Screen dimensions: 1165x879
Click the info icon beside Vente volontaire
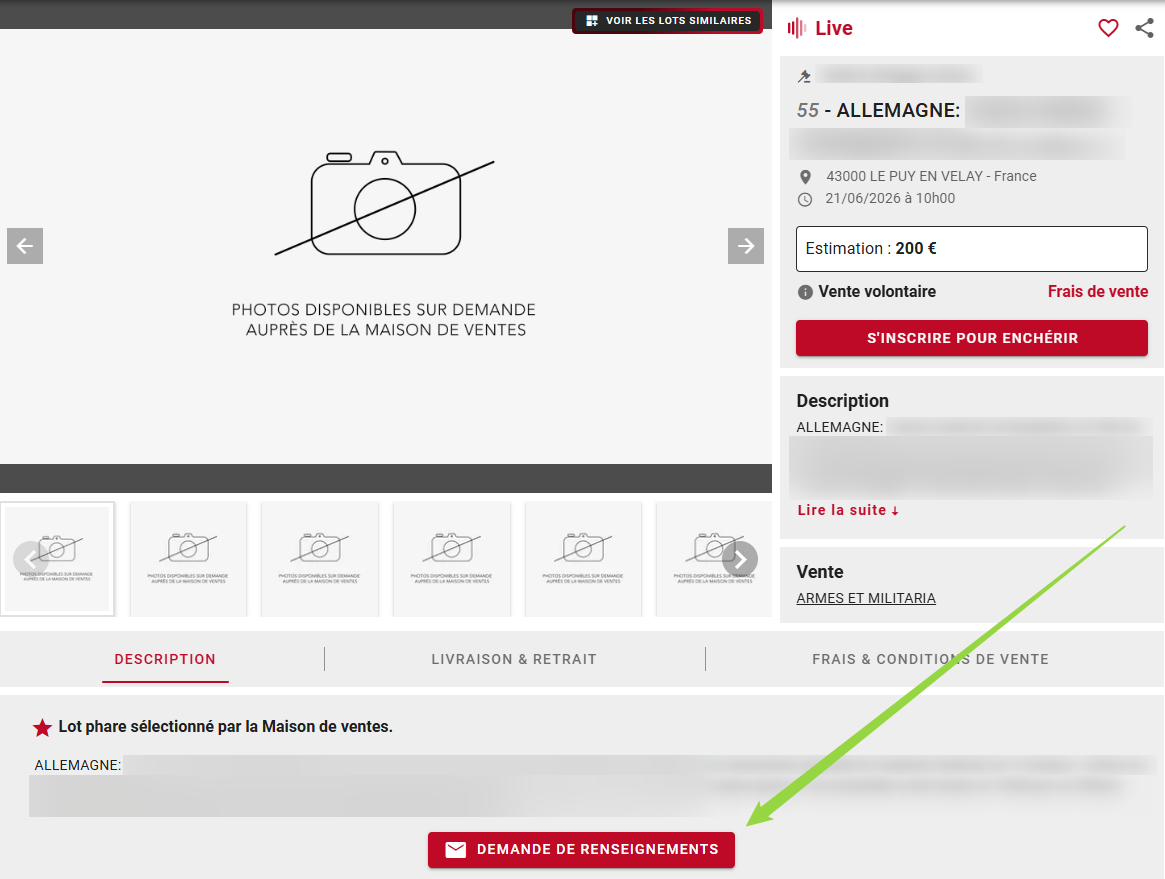point(805,292)
